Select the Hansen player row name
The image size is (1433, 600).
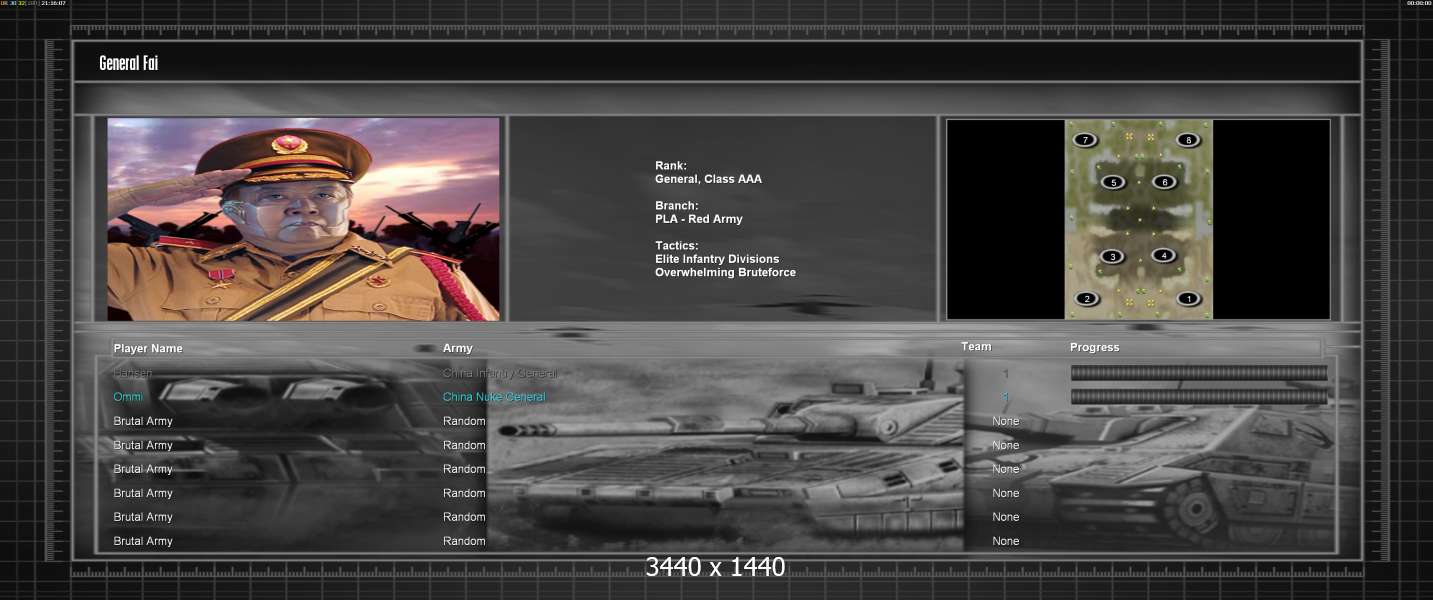point(133,373)
